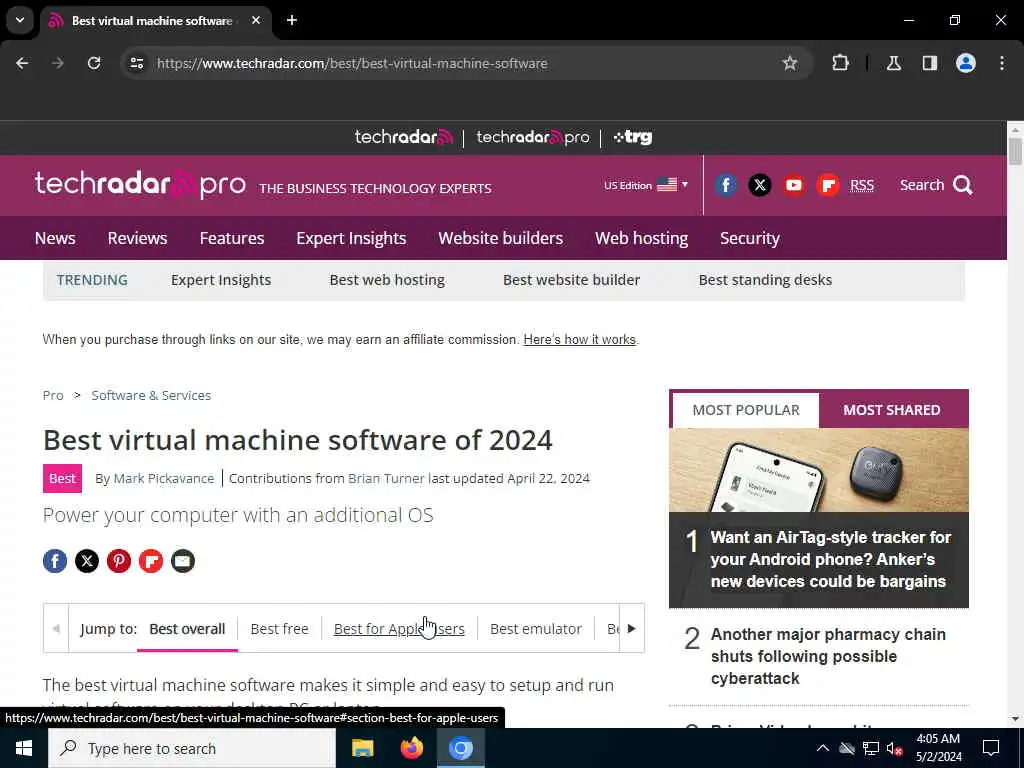Viewport: 1024px width, 768px height.
Task: Open contributor Brian Turner profile
Action: point(386,479)
